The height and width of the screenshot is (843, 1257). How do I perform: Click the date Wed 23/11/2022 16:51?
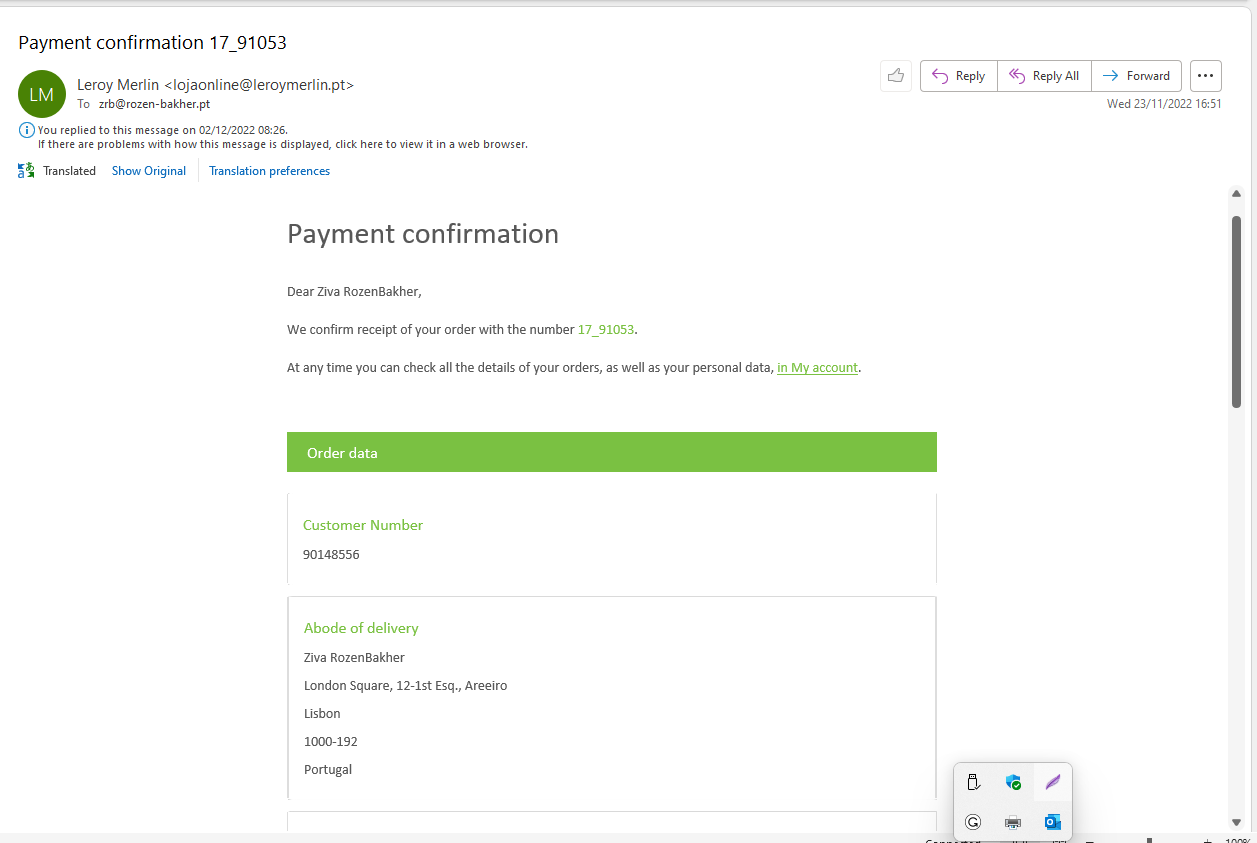tap(1164, 104)
